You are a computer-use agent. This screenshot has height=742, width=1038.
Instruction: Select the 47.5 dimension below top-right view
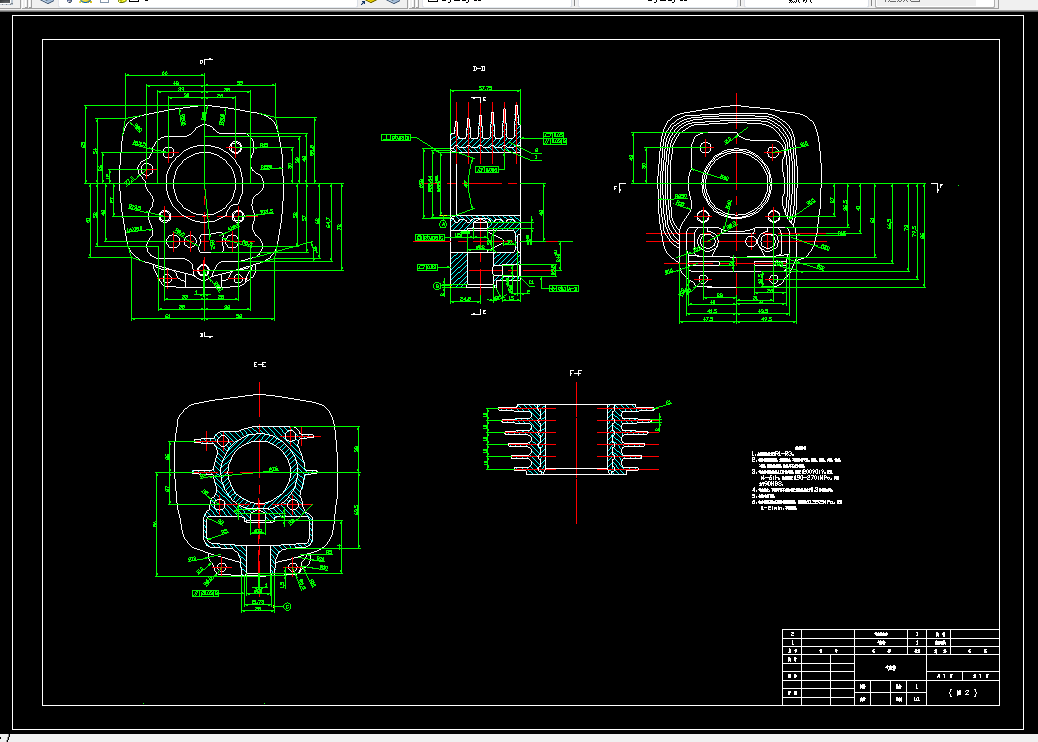pyautogui.click(x=708, y=319)
